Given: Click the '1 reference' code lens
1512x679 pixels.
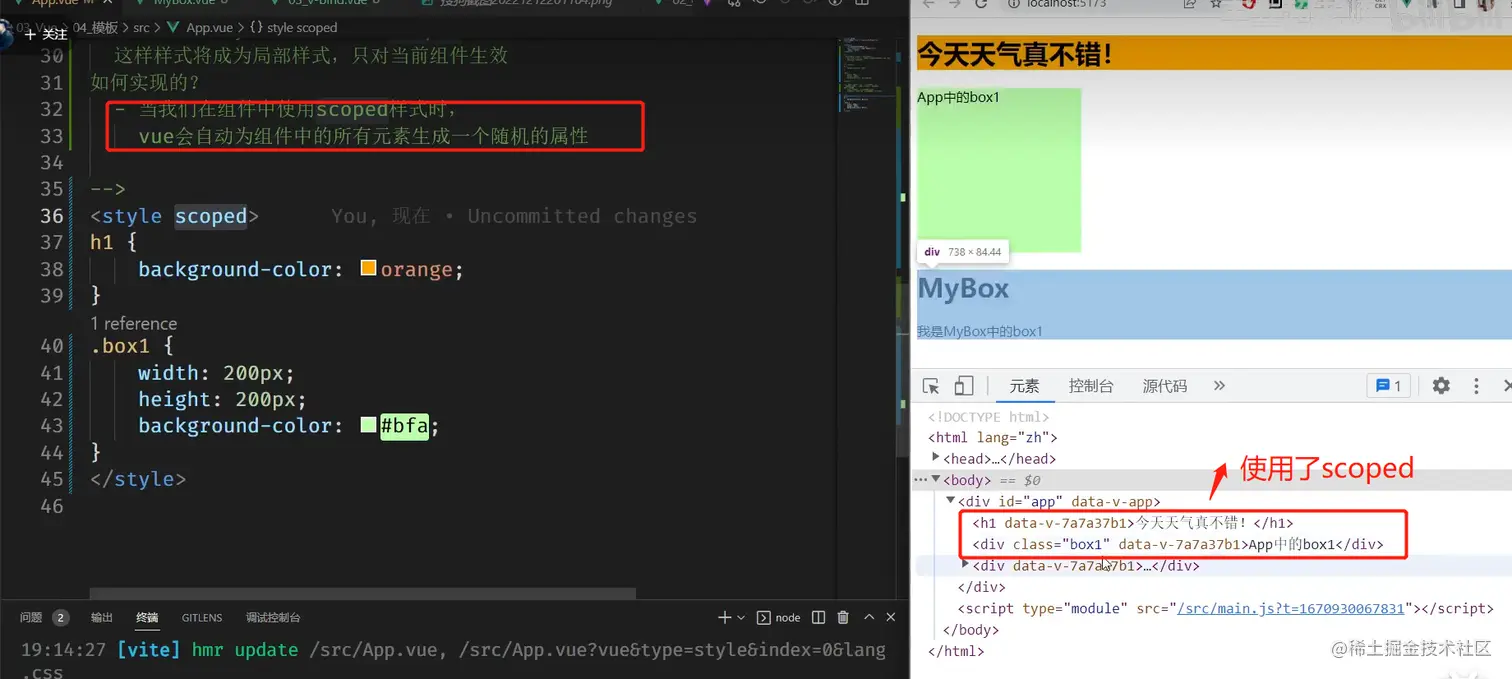Looking at the screenshot, I should [133, 323].
